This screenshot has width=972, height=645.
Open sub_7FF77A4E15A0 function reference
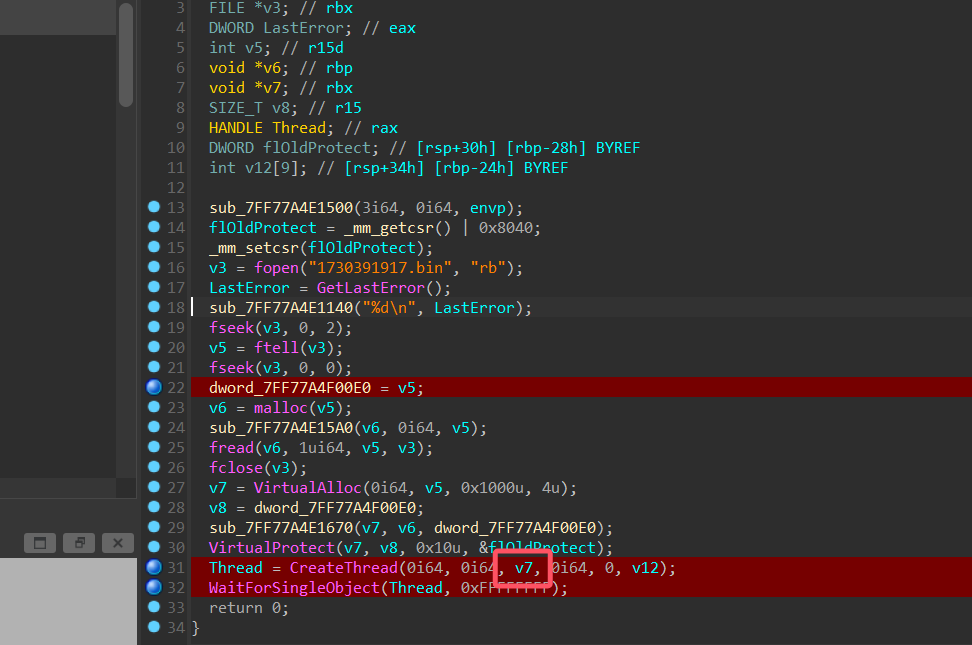[x=281, y=428]
